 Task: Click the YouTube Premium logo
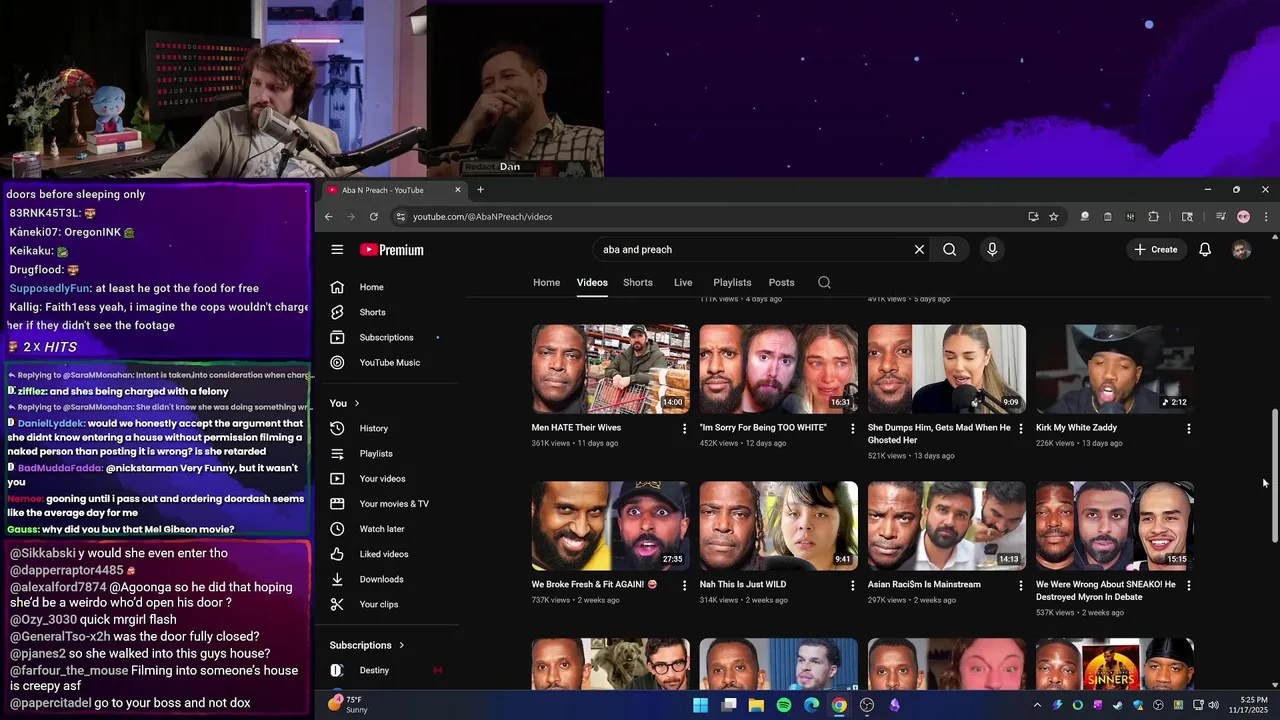392,250
